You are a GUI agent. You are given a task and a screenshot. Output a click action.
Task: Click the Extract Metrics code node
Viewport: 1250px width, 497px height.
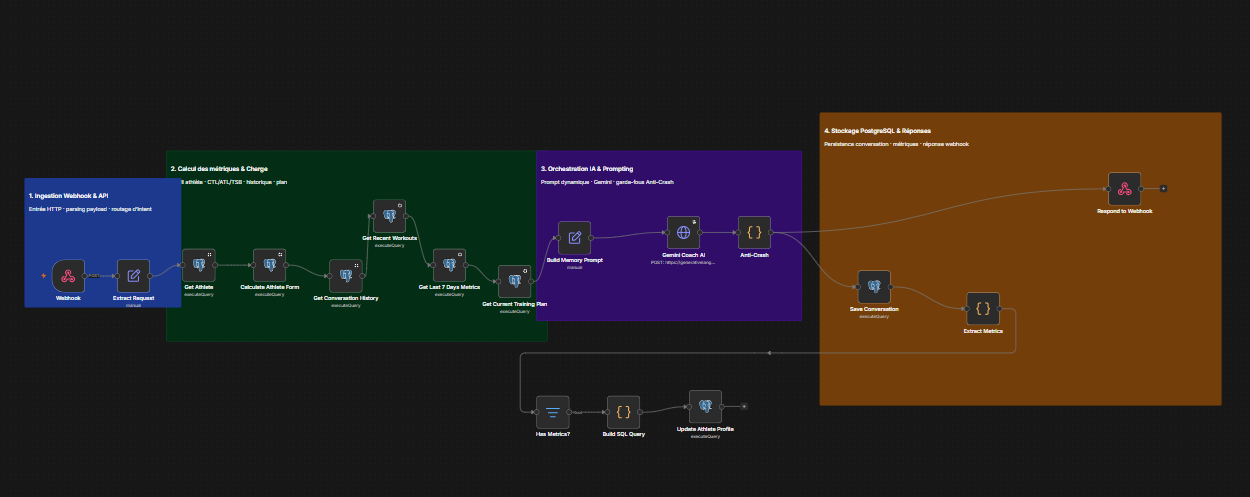(983, 308)
